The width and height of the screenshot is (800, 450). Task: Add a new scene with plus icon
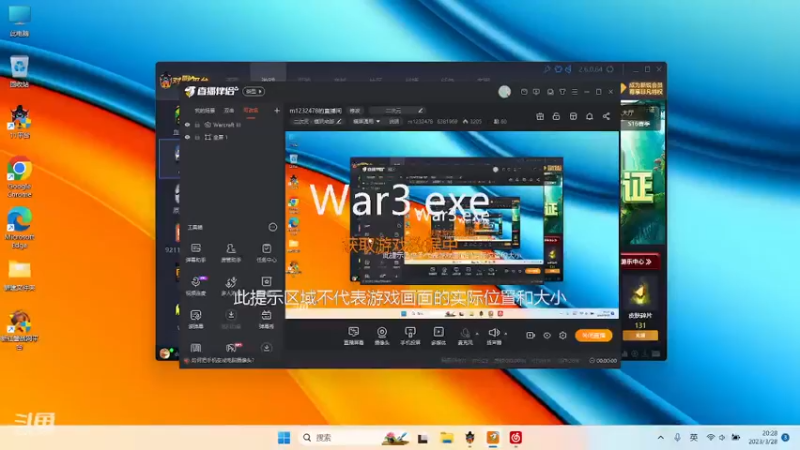coord(277,110)
